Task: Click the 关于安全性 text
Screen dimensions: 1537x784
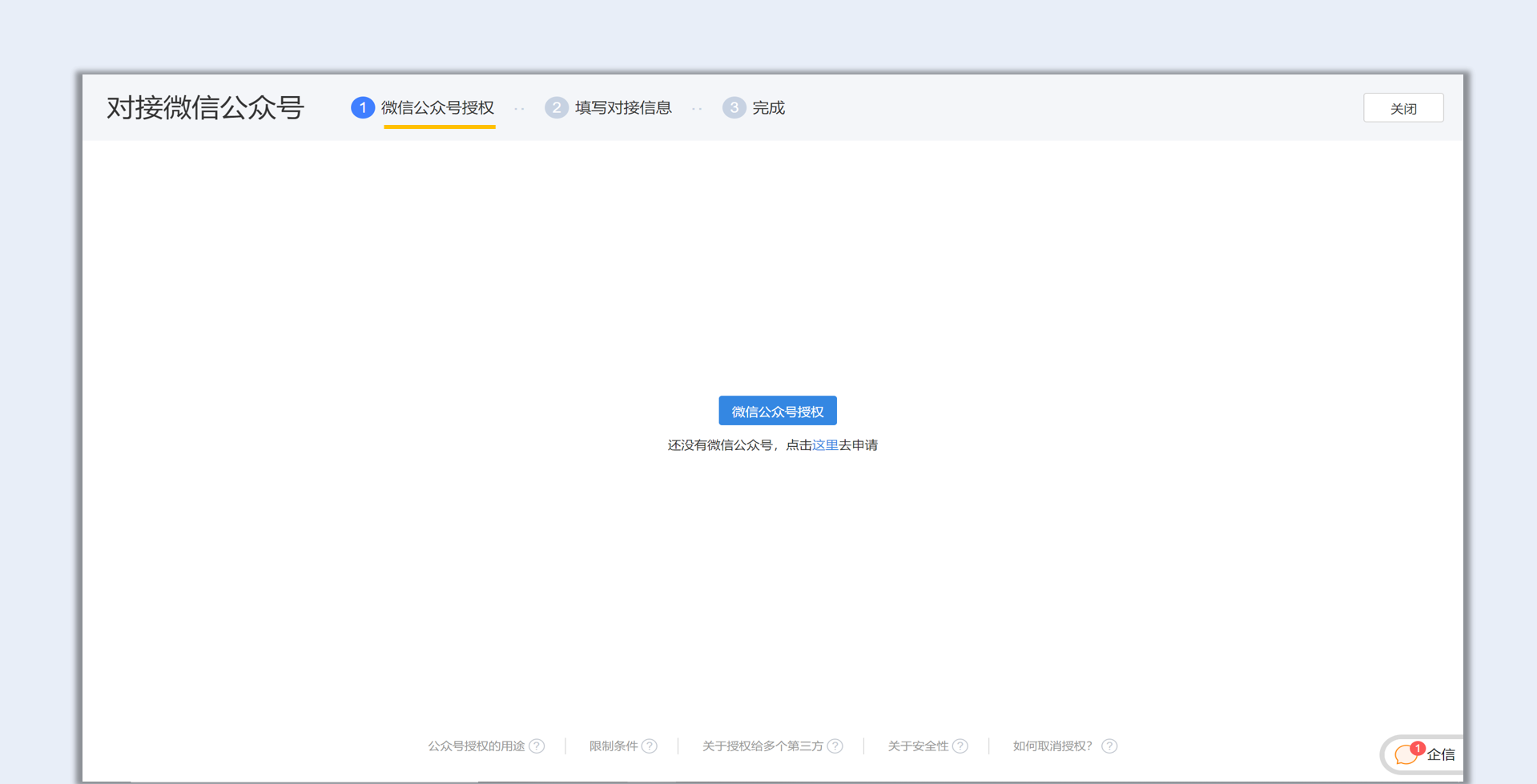Action: (x=918, y=746)
